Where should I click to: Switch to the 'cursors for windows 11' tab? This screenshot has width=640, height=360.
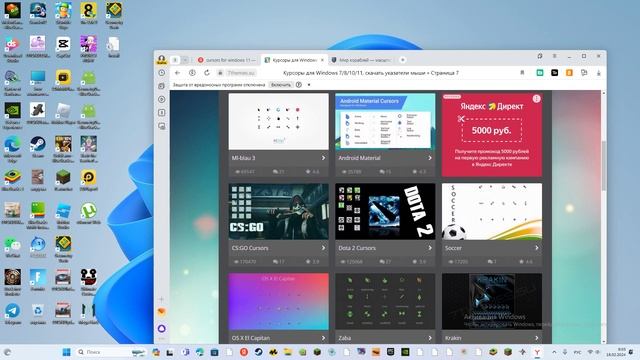coord(227,60)
